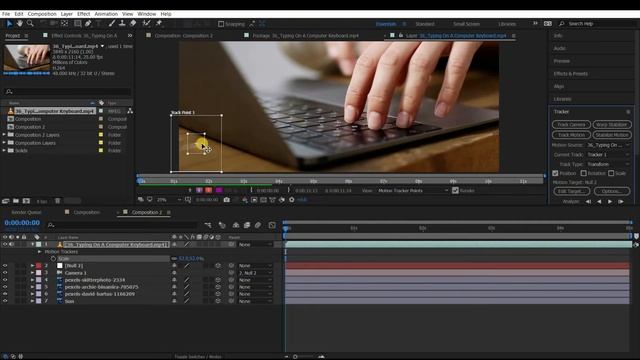The width and height of the screenshot is (640, 360).
Task: Select the Pen tool
Action: [x=88, y=24]
